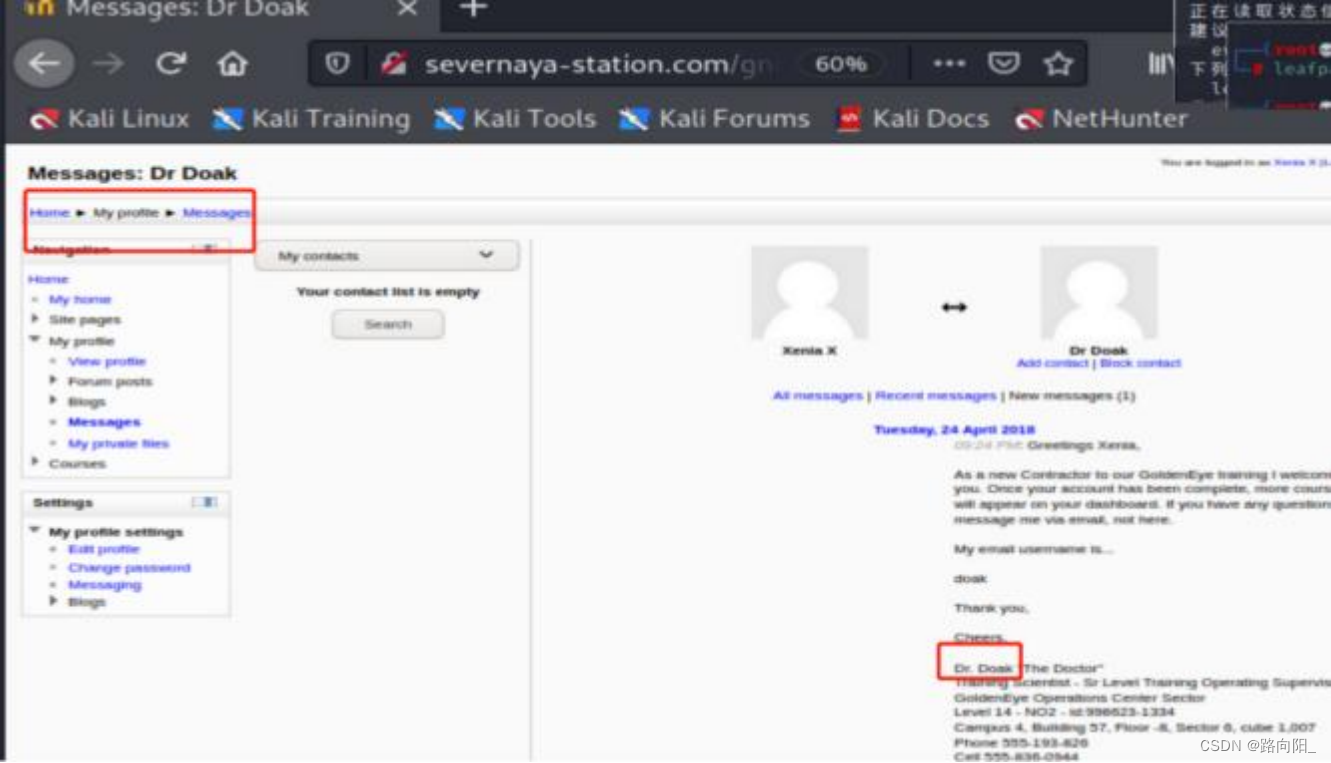1331x763 pixels.
Task: Go back with the browser back arrow
Action: (x=44, y=64)
